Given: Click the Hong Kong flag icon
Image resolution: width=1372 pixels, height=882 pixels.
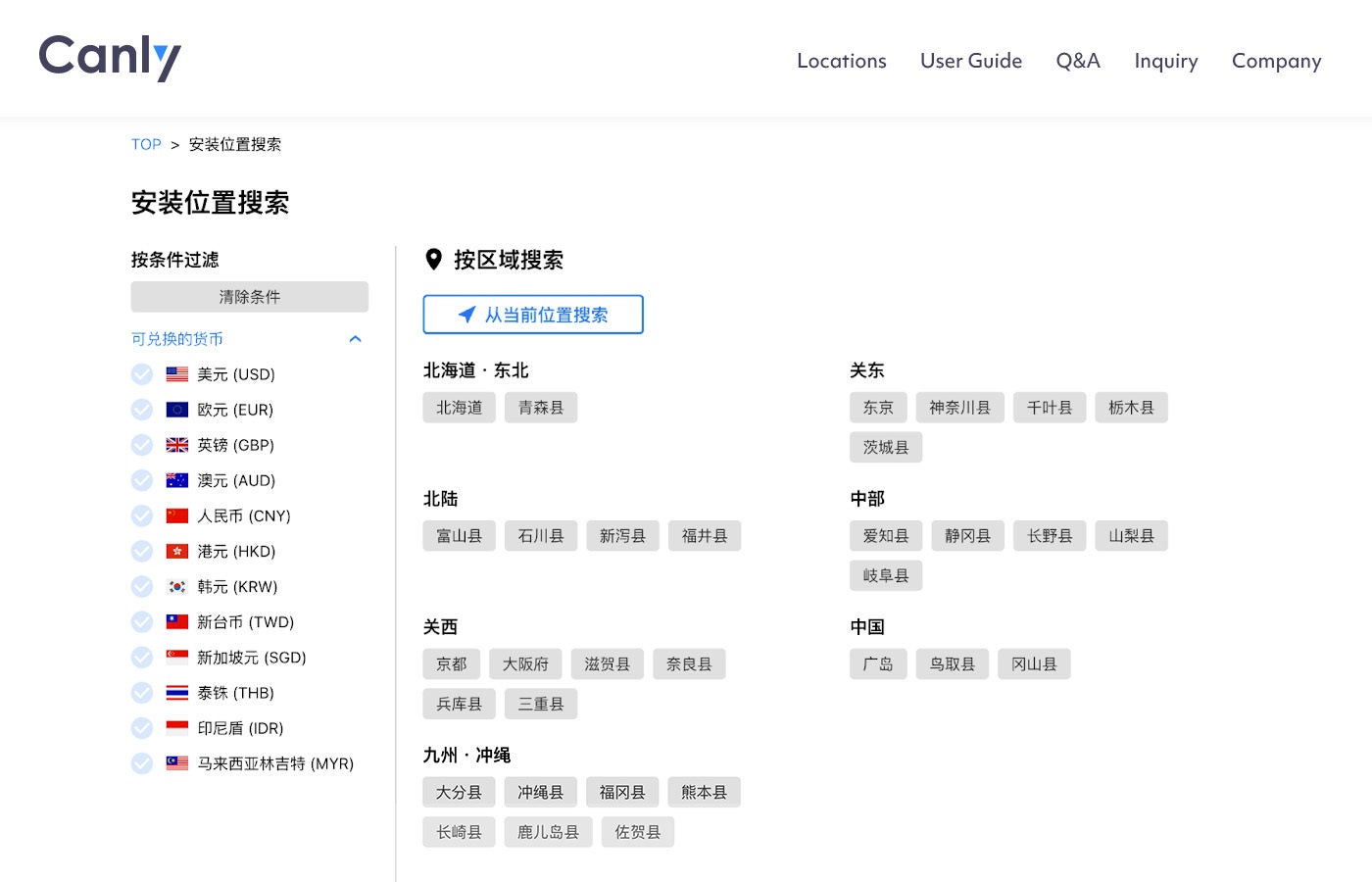Looking at the screenshot, I should point(177,551).
